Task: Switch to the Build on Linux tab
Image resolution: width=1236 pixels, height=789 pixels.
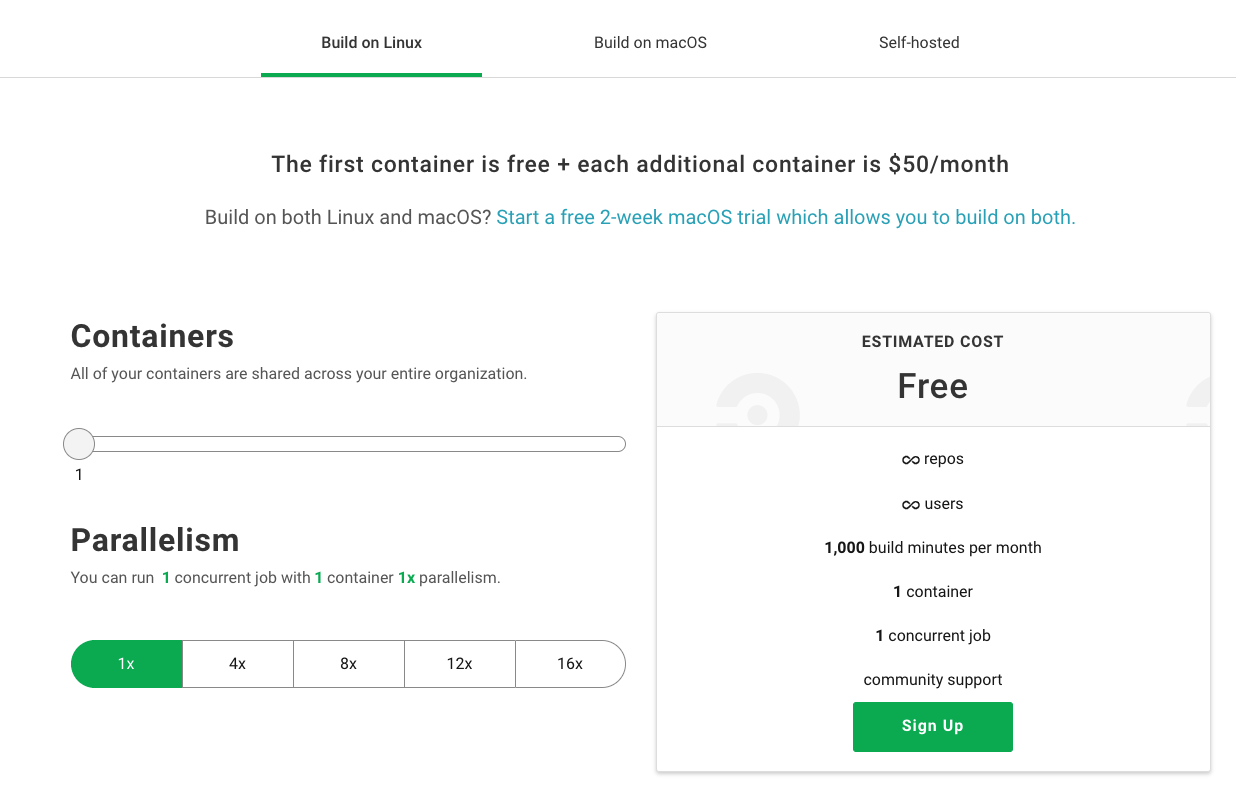Action: click(x=371, y=43)
